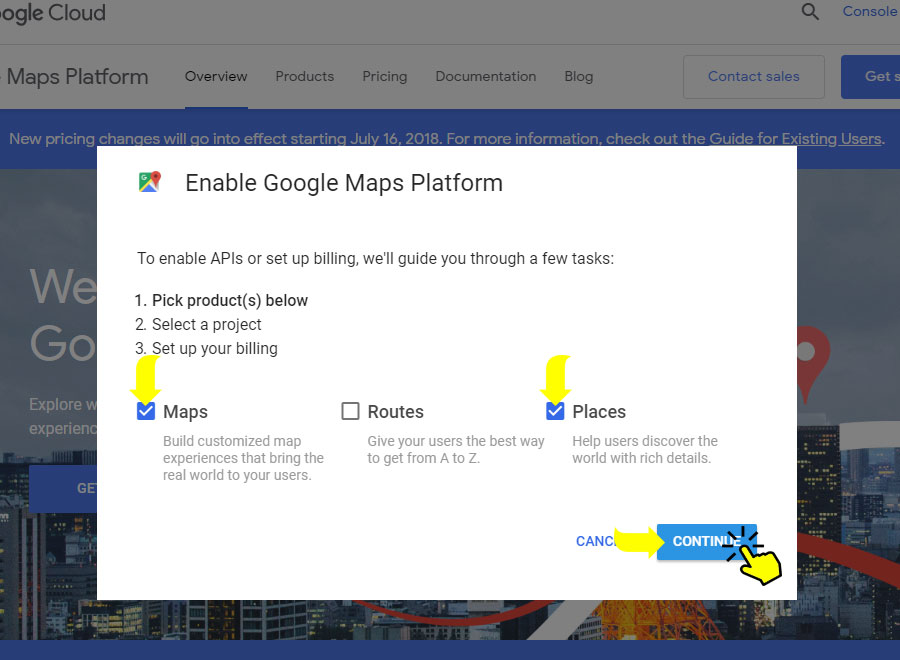Go to the Pricing tab
The image size is (900, 660).
(x=385, y=76)
